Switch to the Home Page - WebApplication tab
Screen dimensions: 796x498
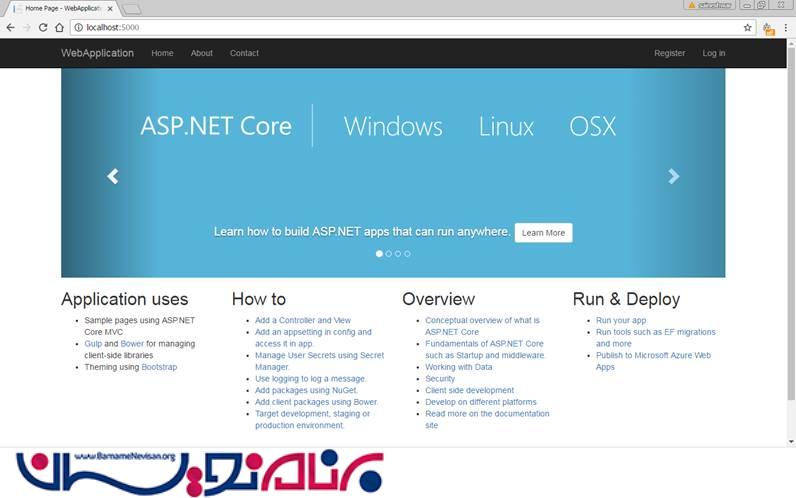pyautogui.click(x=61, y=9)
